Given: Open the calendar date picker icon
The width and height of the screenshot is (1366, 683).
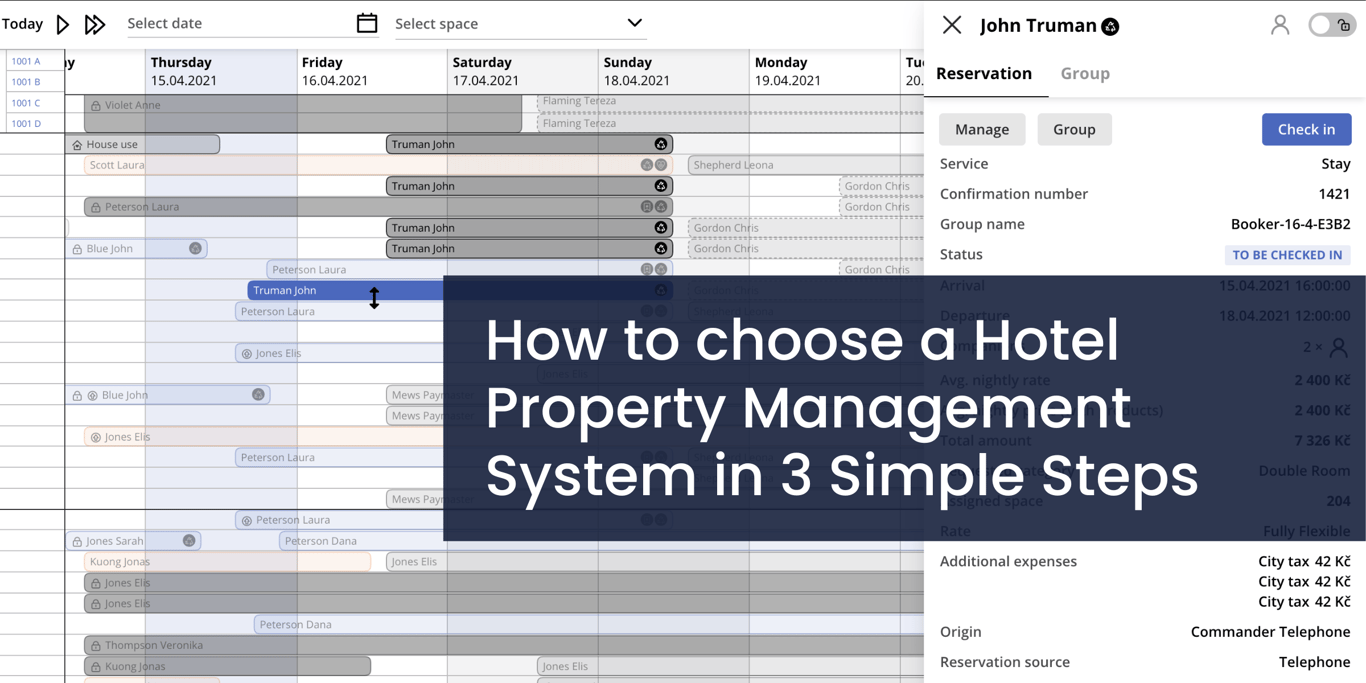Looking at the screenshot, I should click(x=366, y=22).
